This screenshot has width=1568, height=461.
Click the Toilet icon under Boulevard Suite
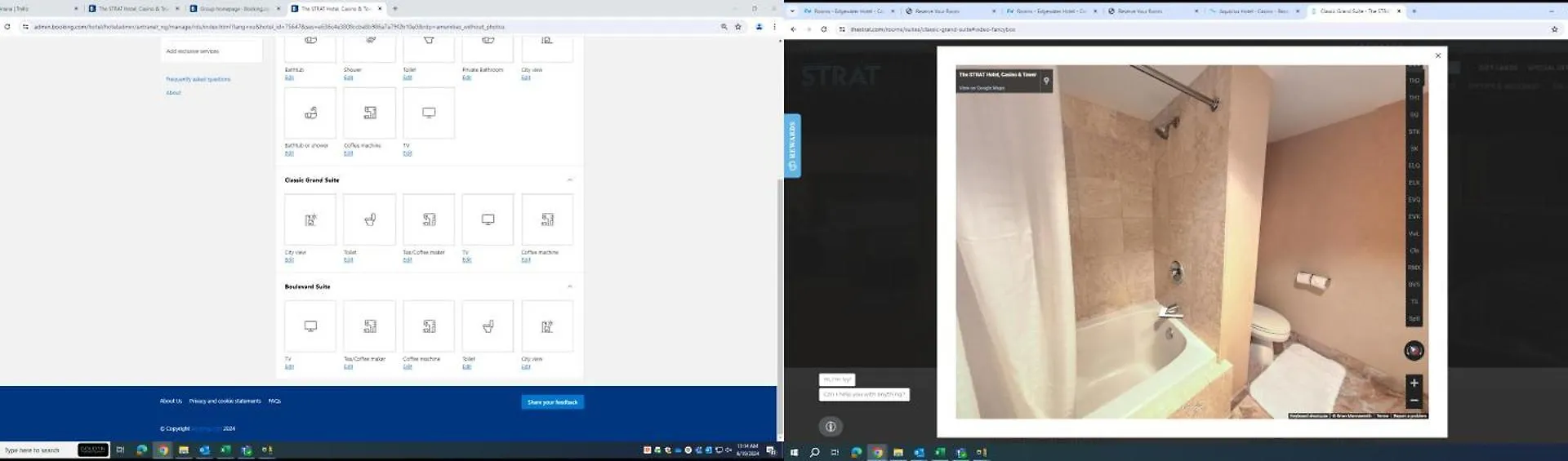488,326
